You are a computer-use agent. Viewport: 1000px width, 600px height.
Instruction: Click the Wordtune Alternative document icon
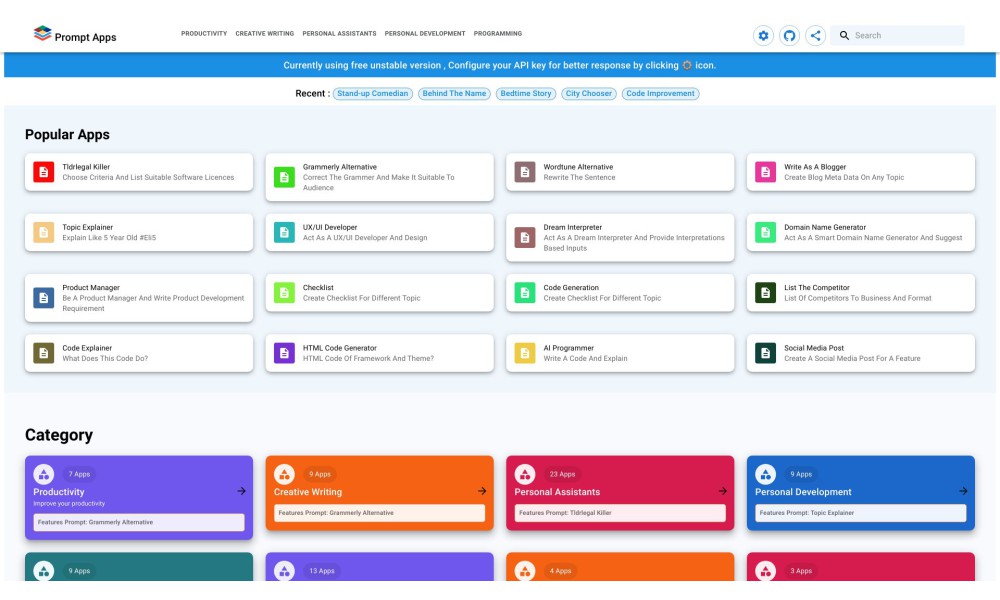pos(524,172)
